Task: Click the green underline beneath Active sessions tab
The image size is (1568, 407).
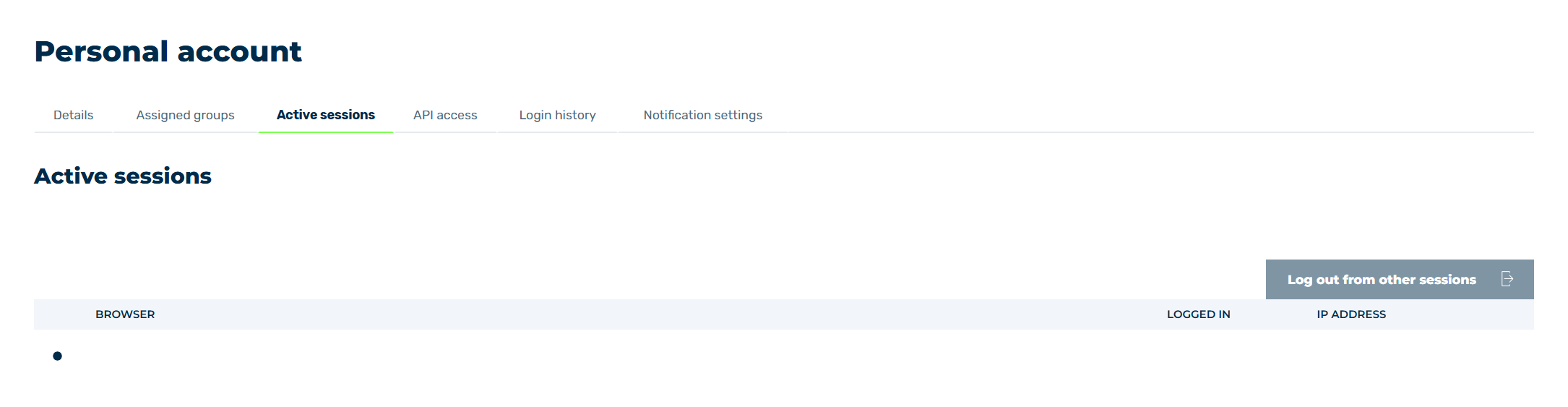Action: point(326,132)
